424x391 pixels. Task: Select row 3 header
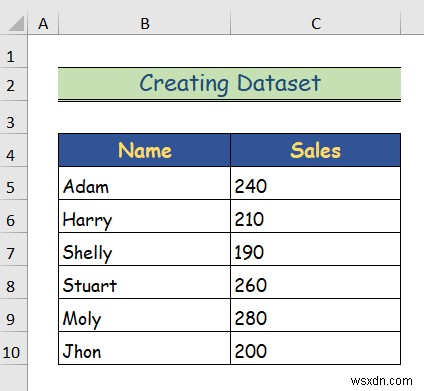(x=13, y=117)
